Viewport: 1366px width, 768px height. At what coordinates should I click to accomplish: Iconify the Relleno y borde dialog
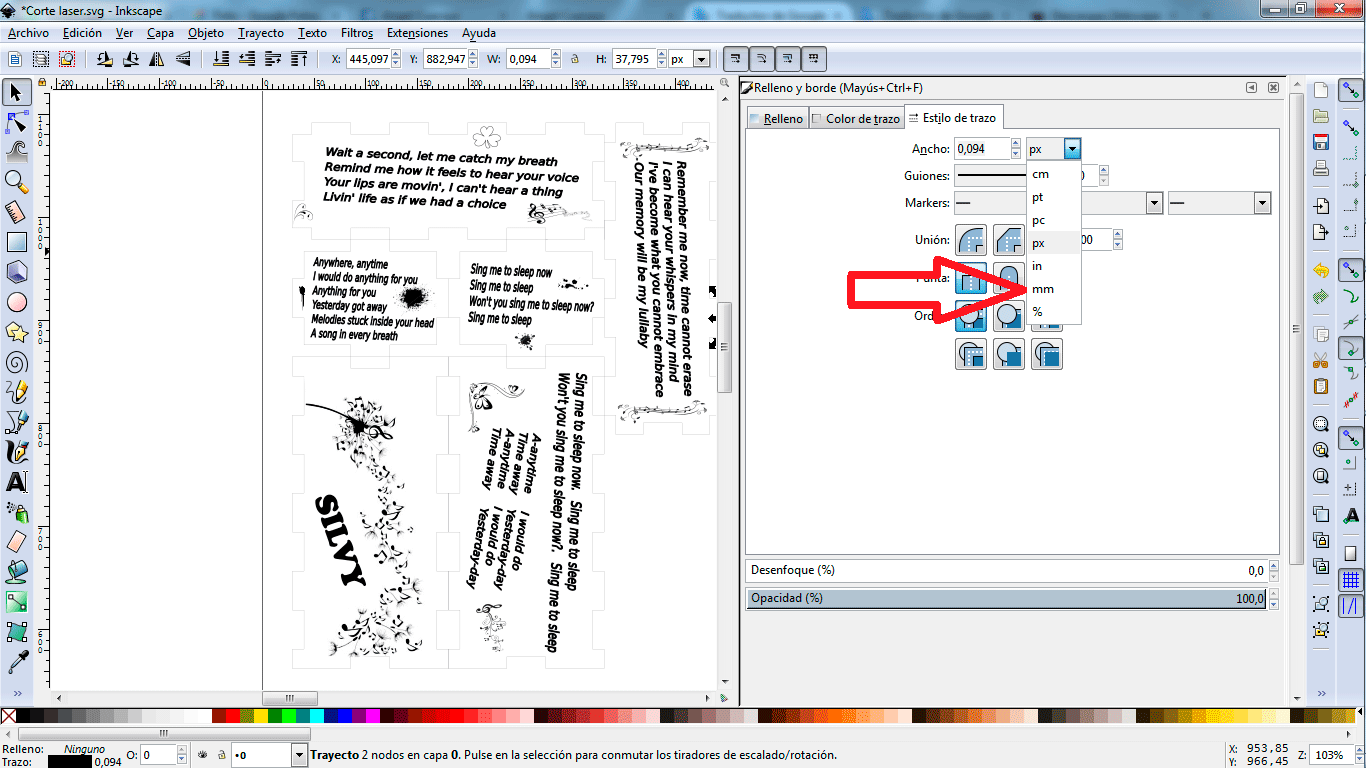[1251, 88]
